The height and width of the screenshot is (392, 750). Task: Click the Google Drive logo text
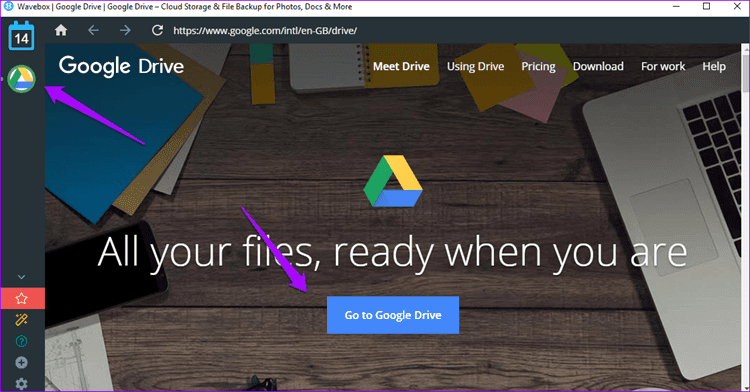[x=121, y=66]
